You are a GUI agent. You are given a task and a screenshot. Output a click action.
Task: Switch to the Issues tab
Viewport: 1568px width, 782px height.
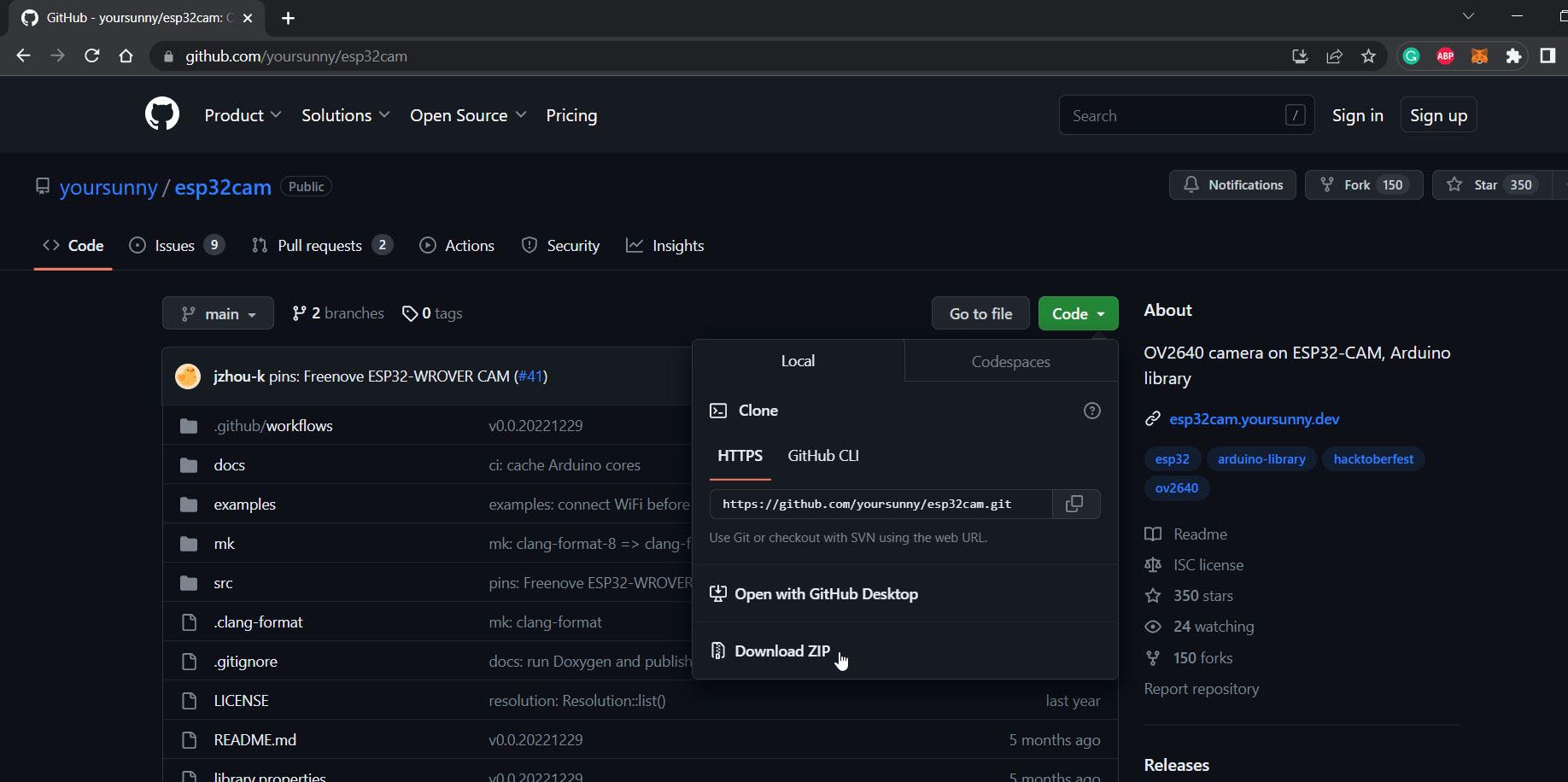[x=176, y=245]
